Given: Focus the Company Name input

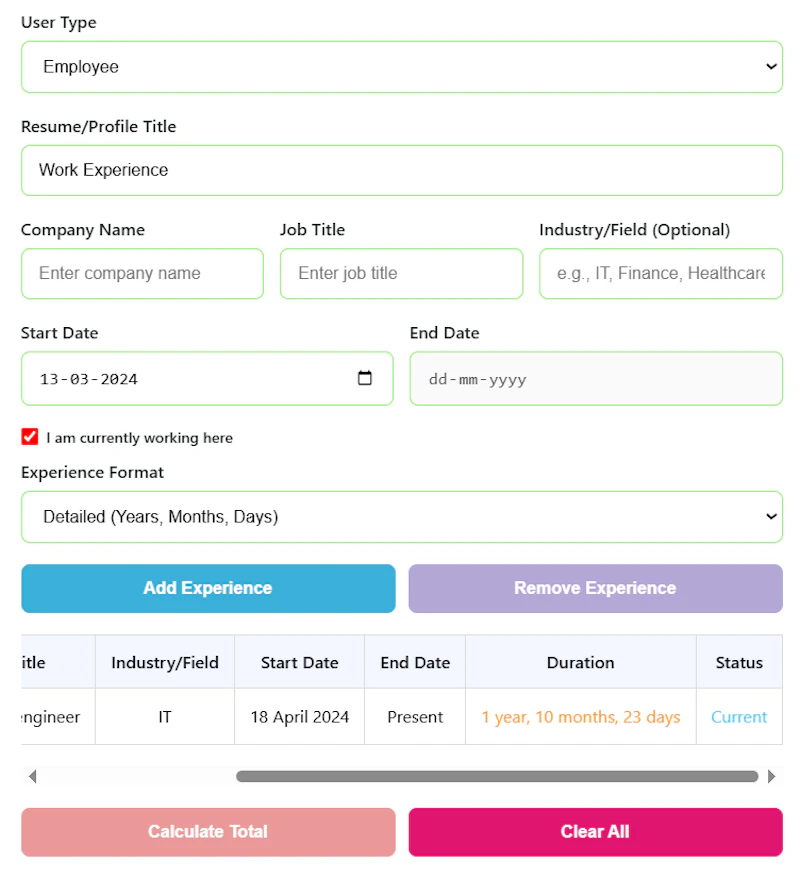Looking at the screenshot, I should [142, 273].
